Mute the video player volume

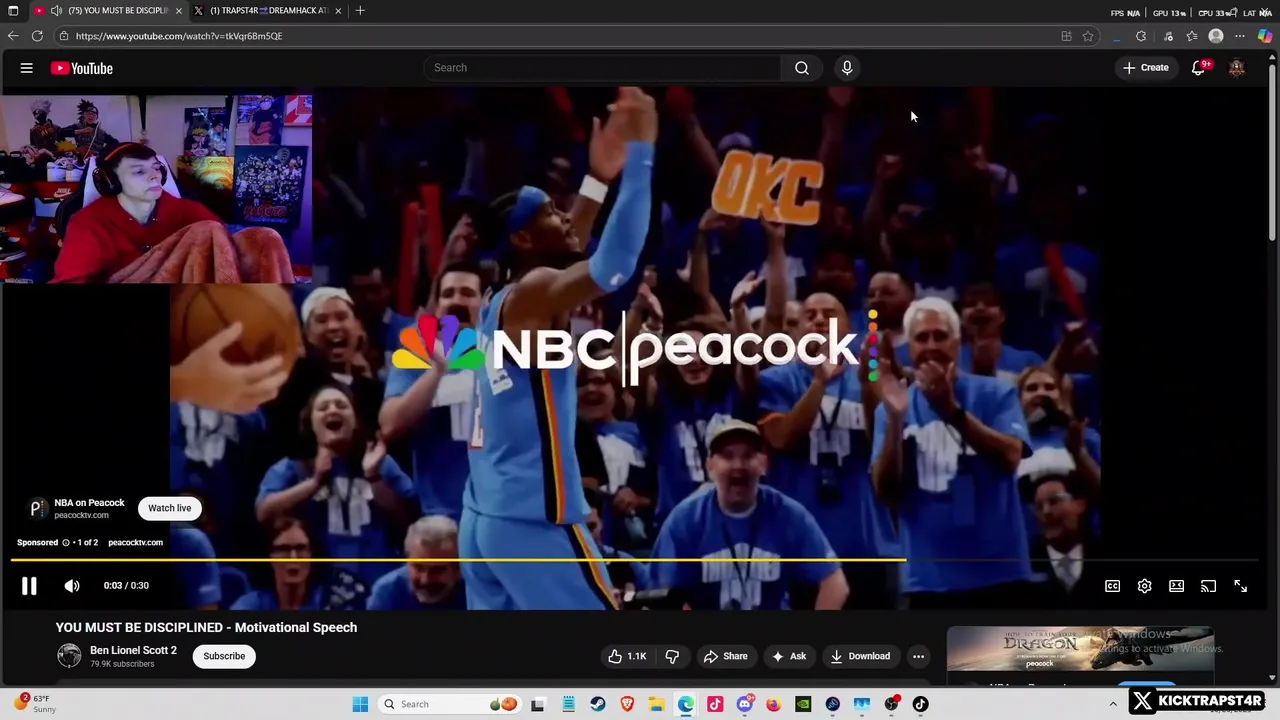[72, 586]
